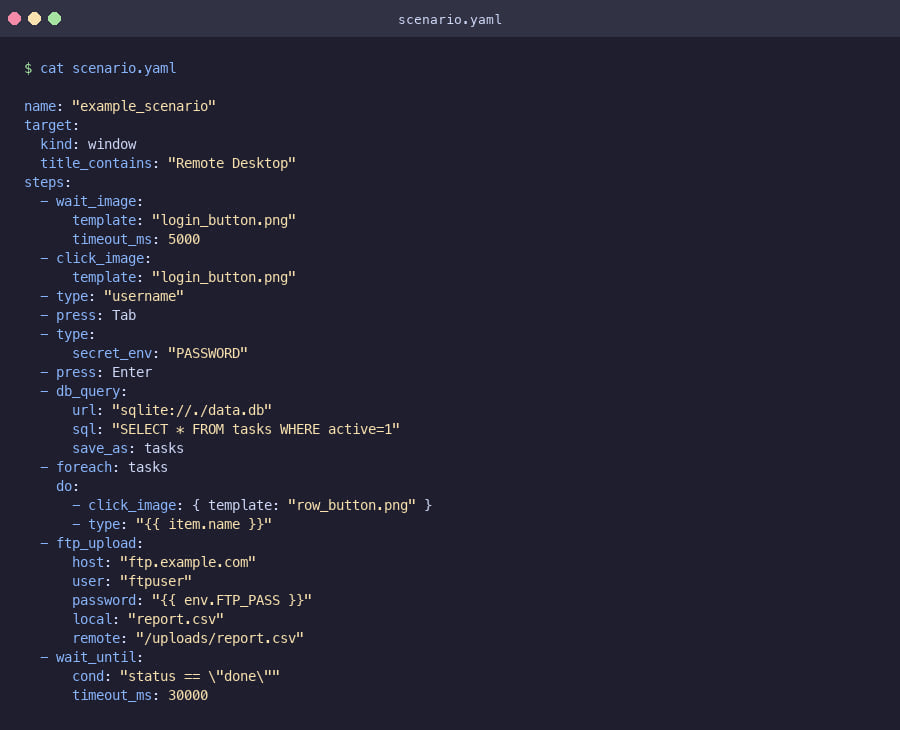
Task: Click the "Remote Desktop" string
Action: [x=231, y=163]
